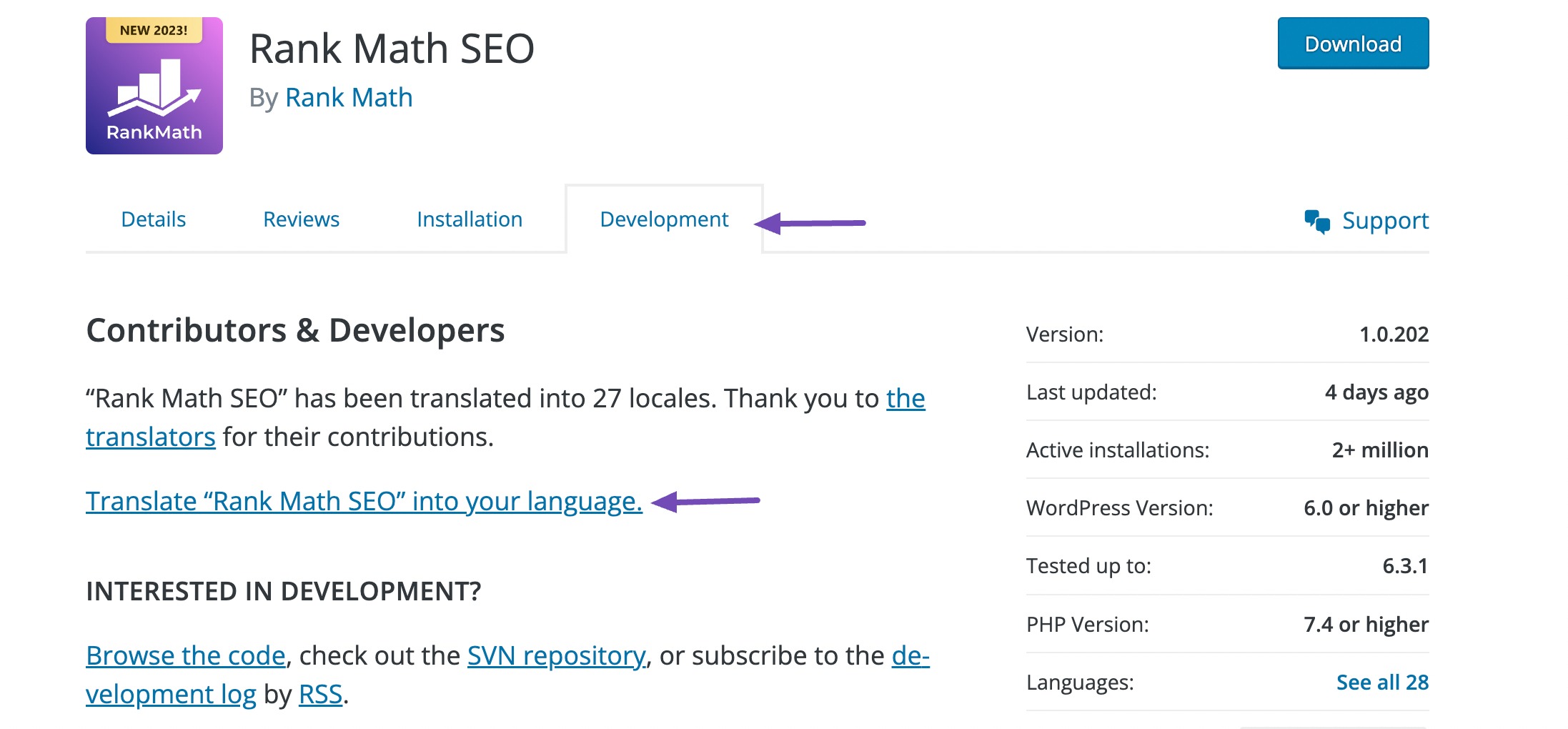Click version number 1.0.202

click(x=1394, y=334)
